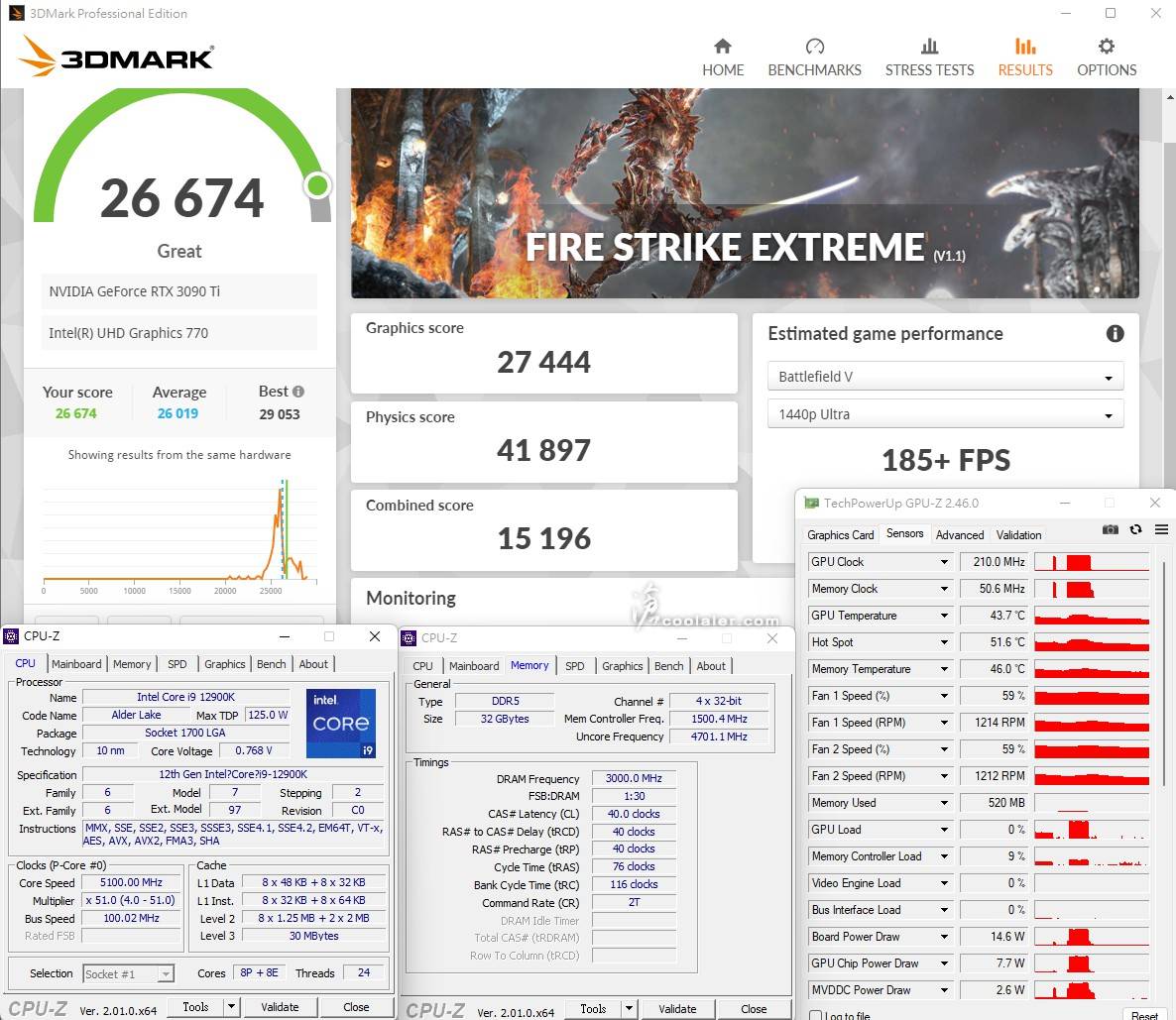Open Tools dropdown arrow in left CPU-Z

[x=232, y=1006]
